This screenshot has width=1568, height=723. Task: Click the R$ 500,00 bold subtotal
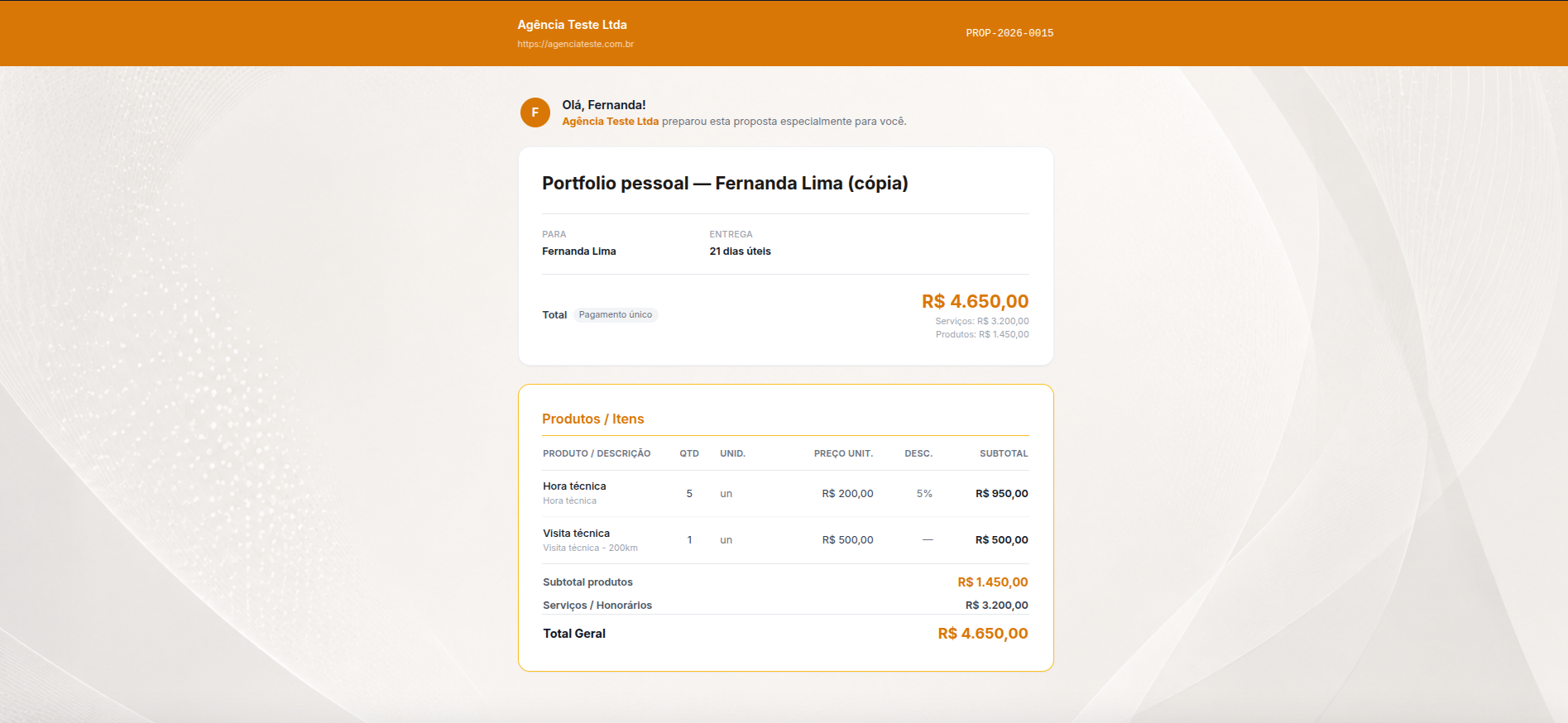1002,540
